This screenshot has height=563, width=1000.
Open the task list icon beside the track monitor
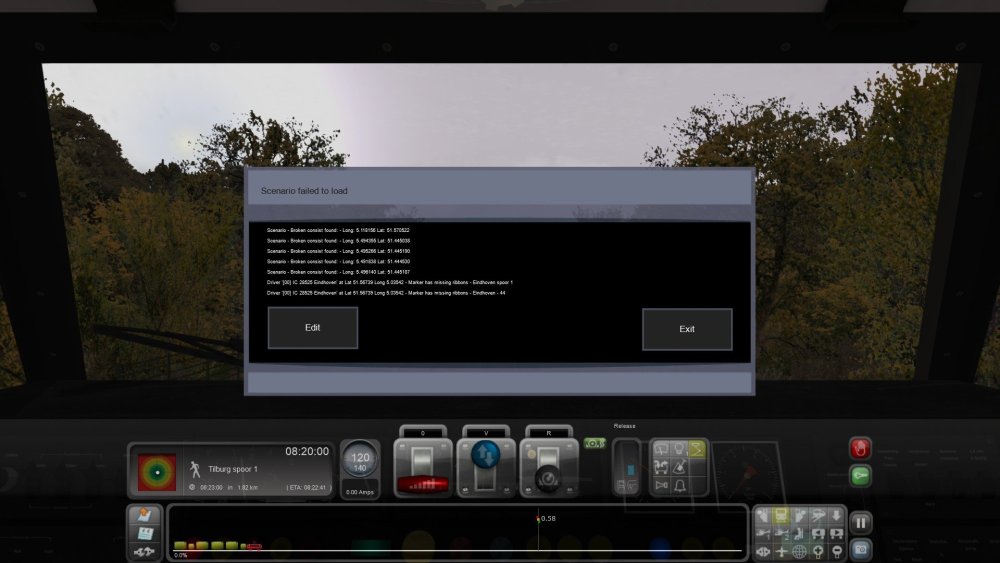click(143, 517)
